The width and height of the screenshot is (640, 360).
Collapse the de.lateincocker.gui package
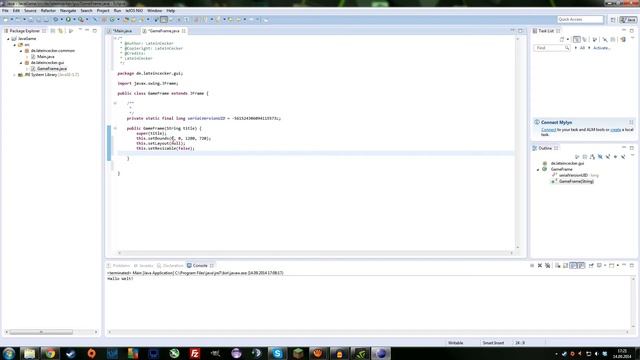point(21,63)
